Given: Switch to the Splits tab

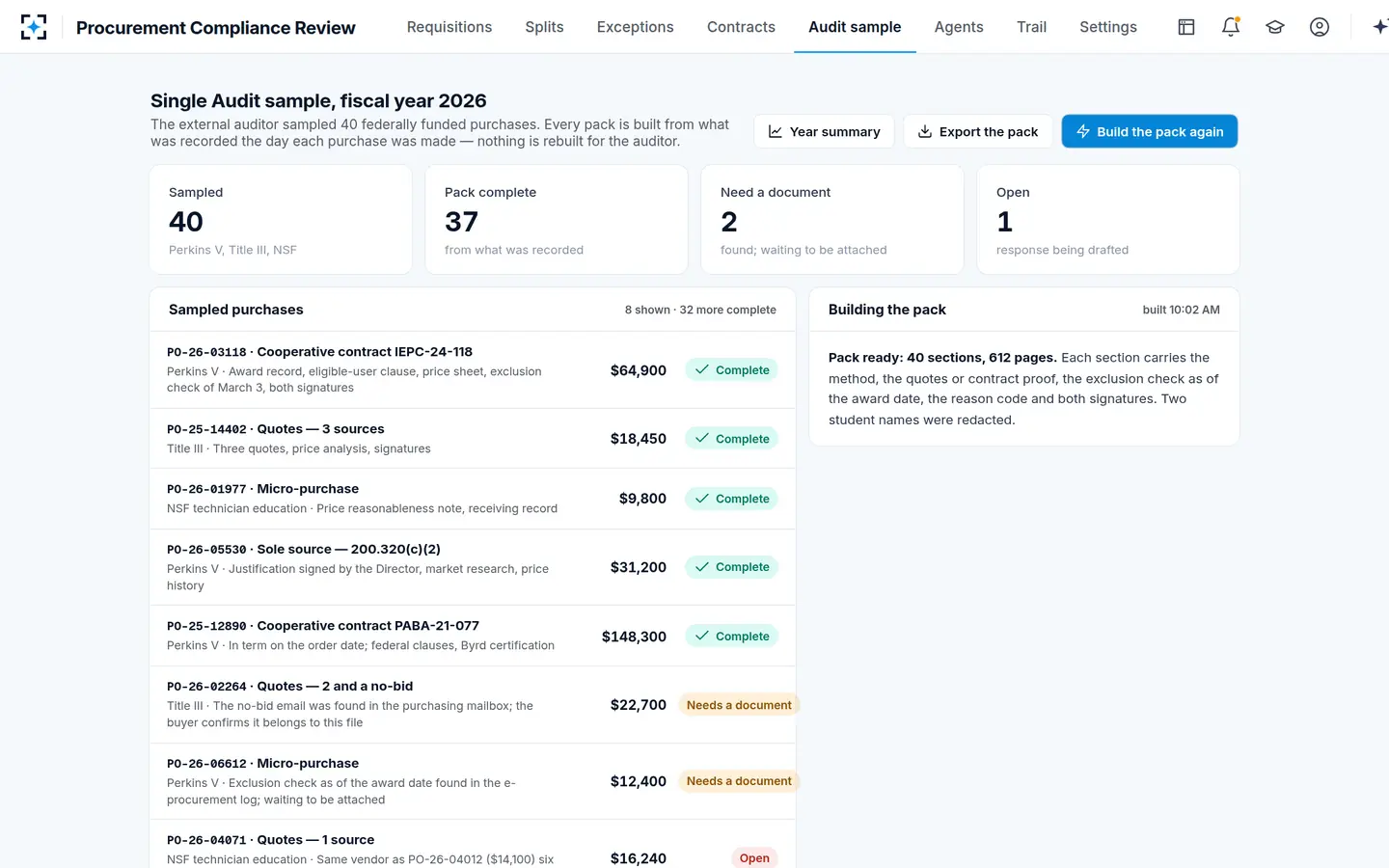Looking at the screenshot, I should point(544,27).
